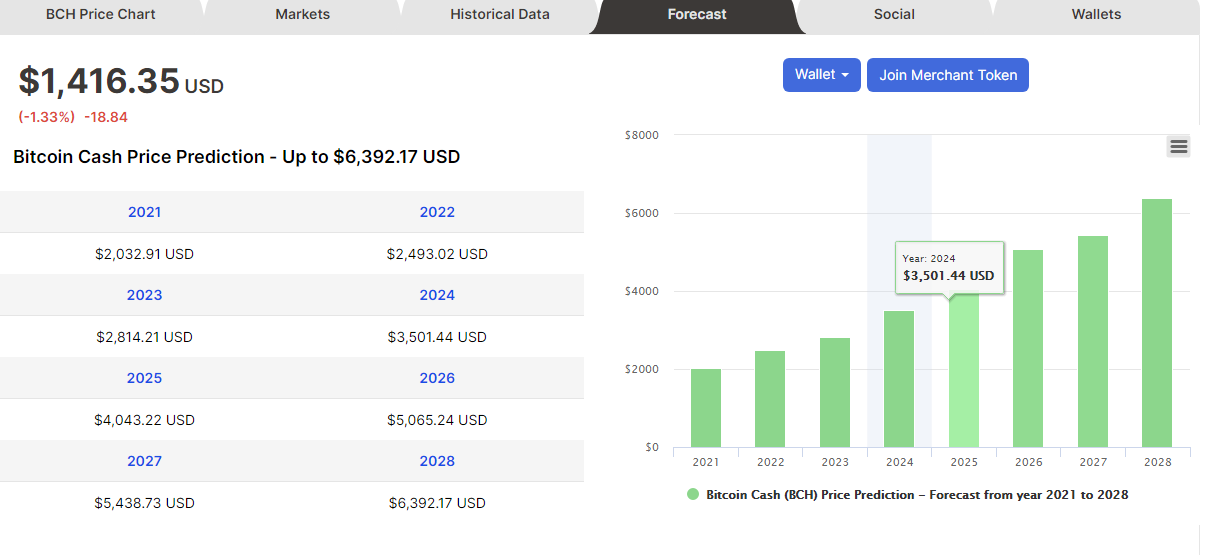This screenshot has height=555, width=1209.
Task: Switch to the BCH Price Chart tab
Action: (101, 15)
